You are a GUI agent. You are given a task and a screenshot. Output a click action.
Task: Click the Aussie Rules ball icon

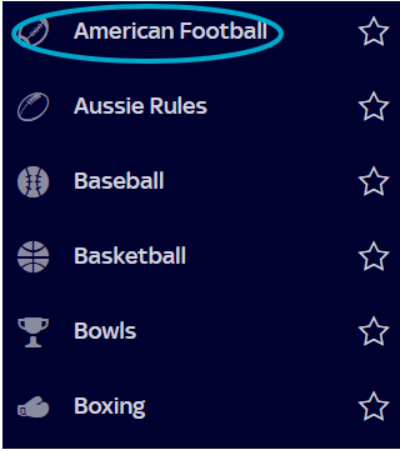[x=33, y=107]
